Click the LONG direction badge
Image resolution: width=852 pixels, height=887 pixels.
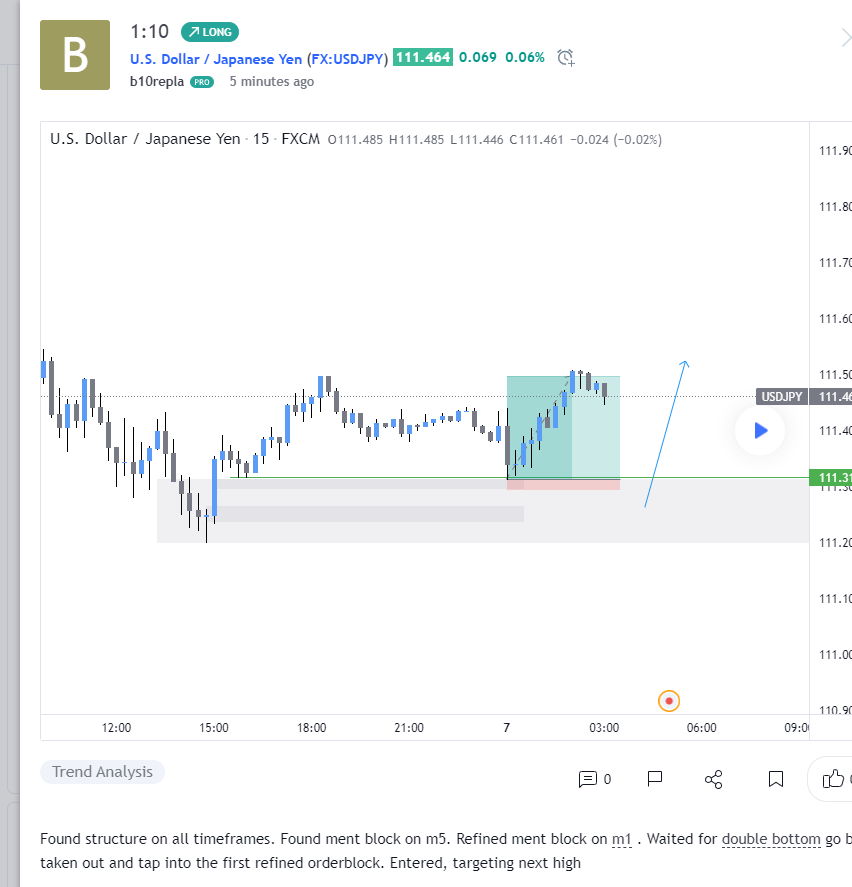pos(210,32)
